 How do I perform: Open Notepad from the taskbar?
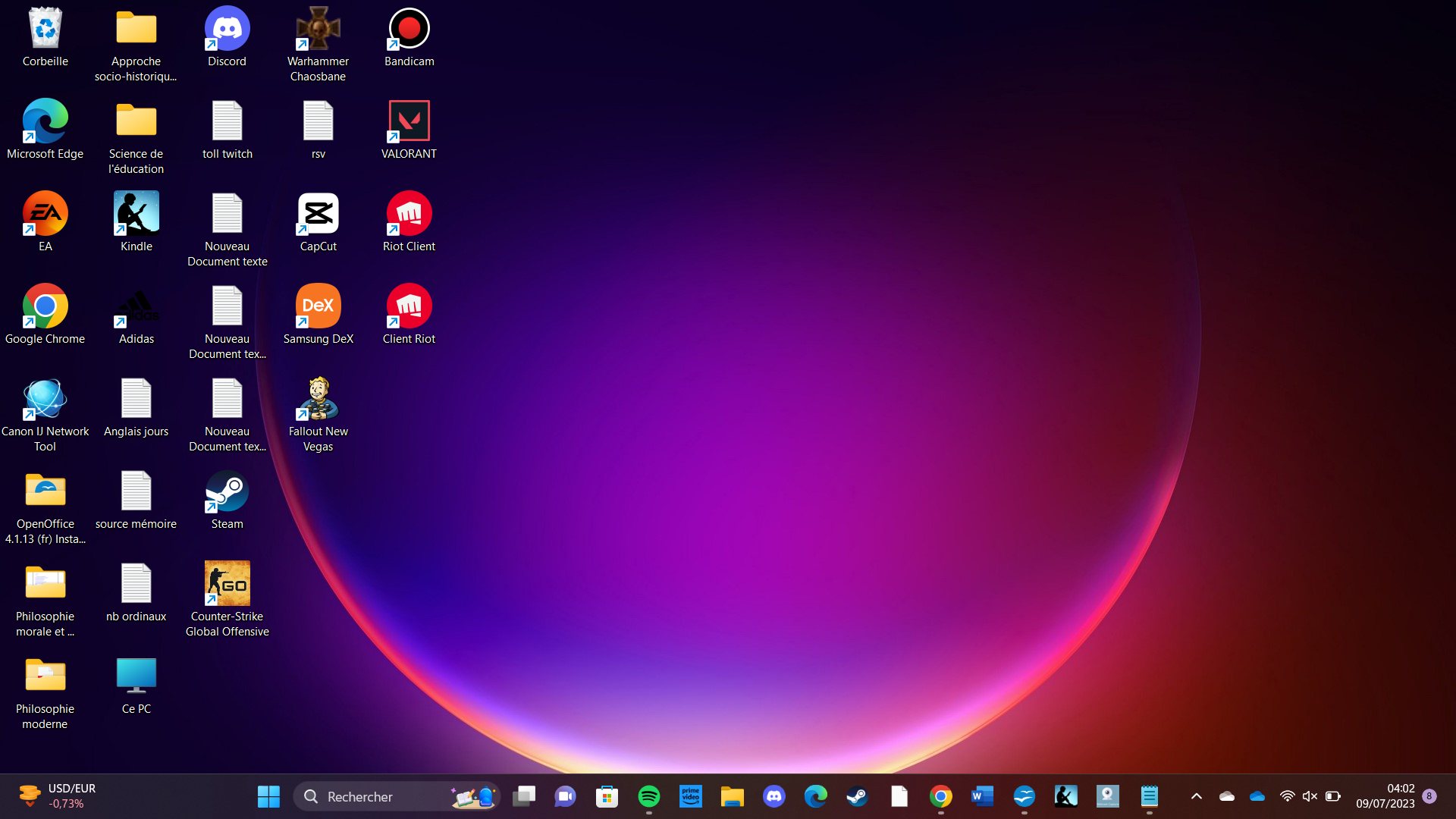point(1150,796)
